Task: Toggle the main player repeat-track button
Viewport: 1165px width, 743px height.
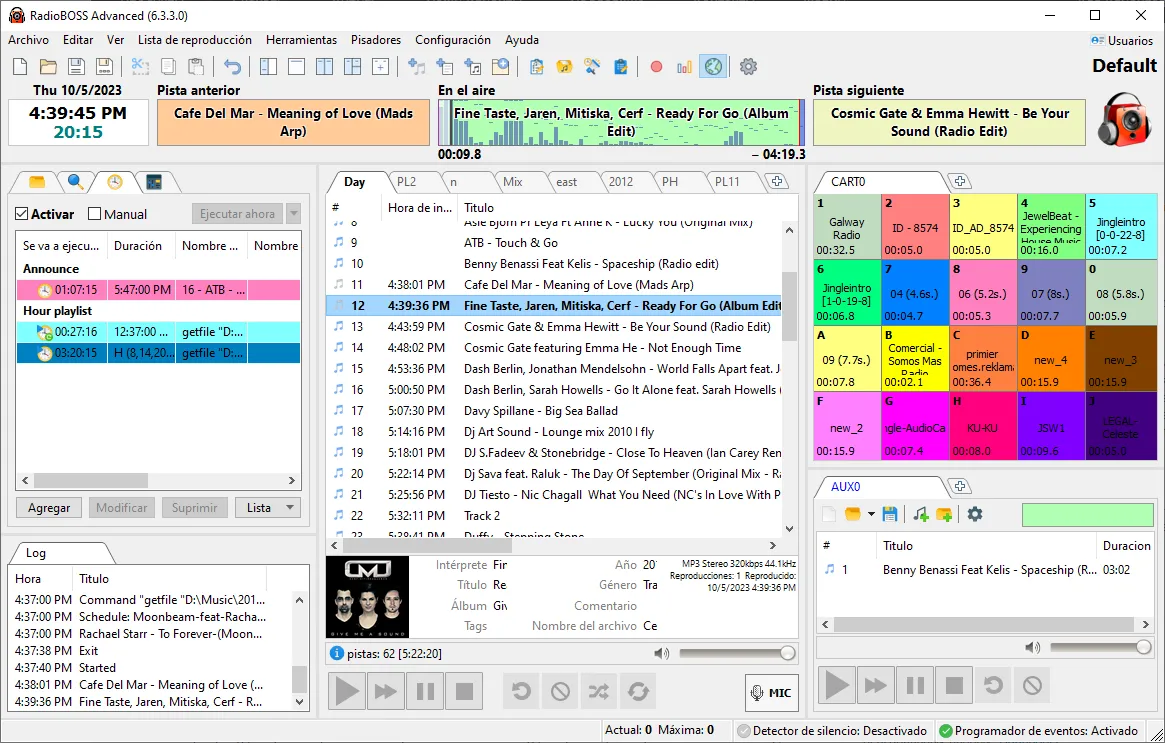Action: (x=522, y=692)
